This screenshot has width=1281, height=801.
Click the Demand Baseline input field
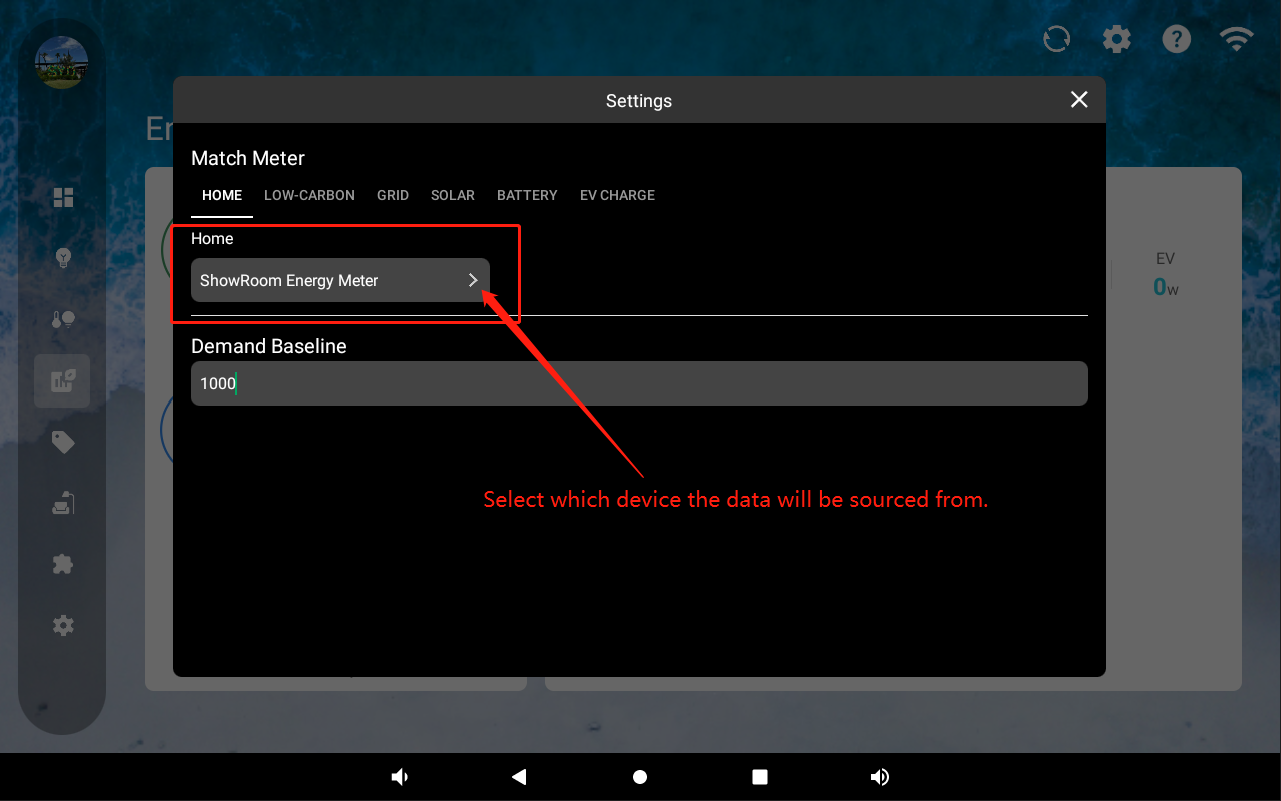639,384
